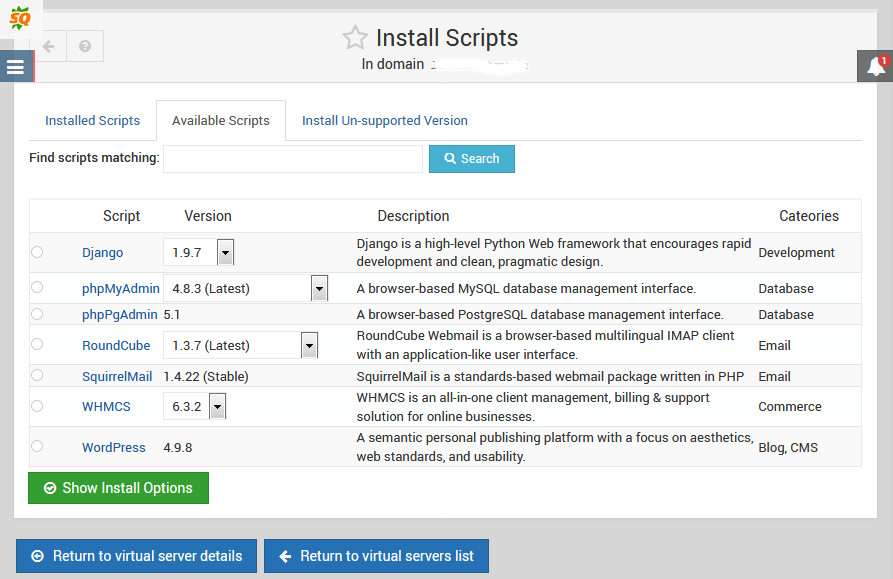Select the WordPress radio button

click(37, 446)
